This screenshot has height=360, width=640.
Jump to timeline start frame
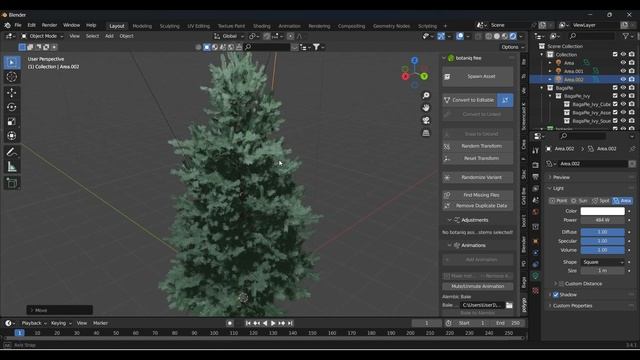click(248, 323)
